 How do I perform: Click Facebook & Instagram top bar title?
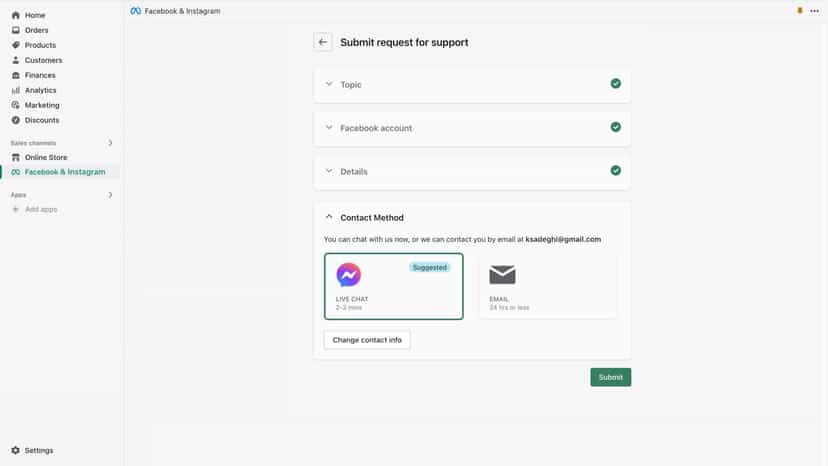point(182,11)
